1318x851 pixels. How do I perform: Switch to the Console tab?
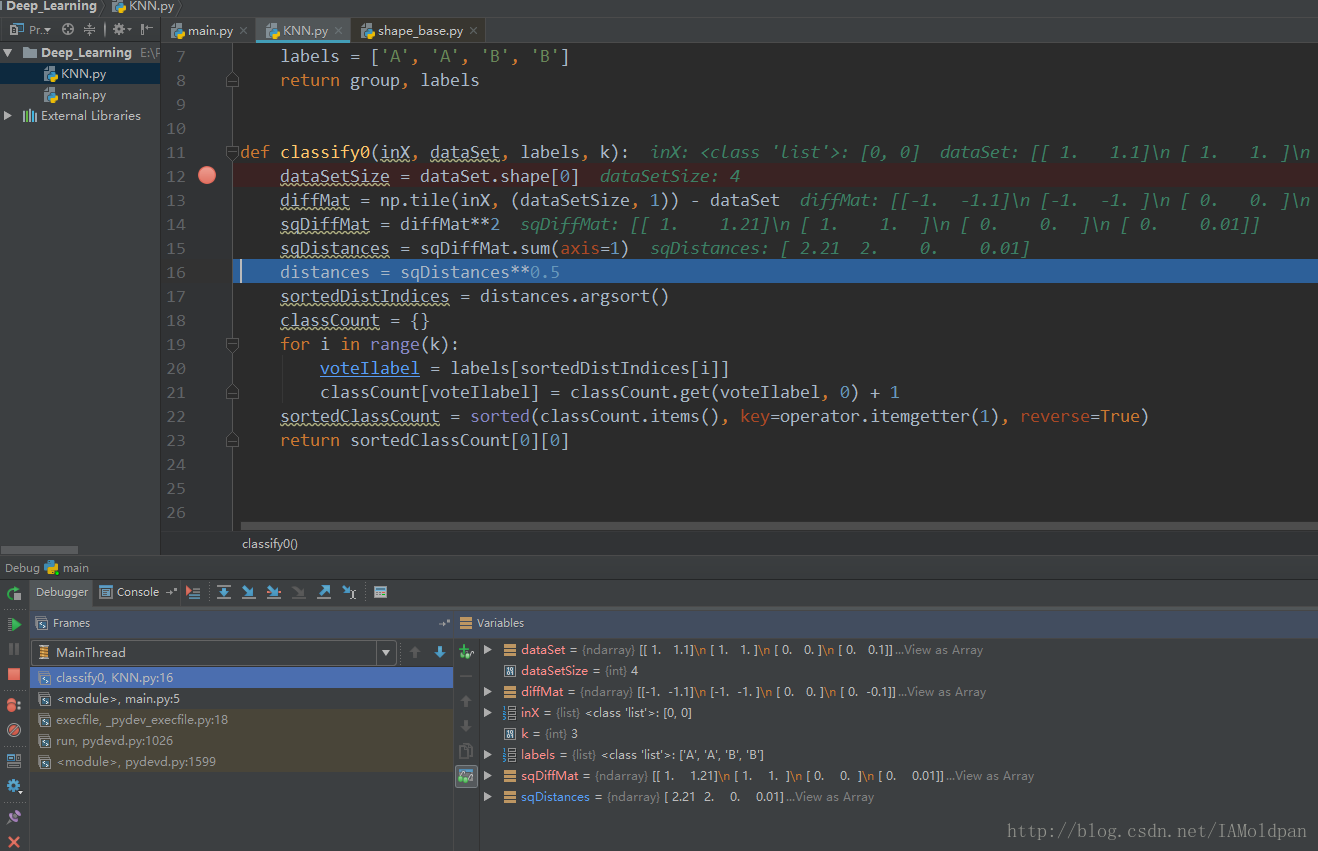click(130, 592)
